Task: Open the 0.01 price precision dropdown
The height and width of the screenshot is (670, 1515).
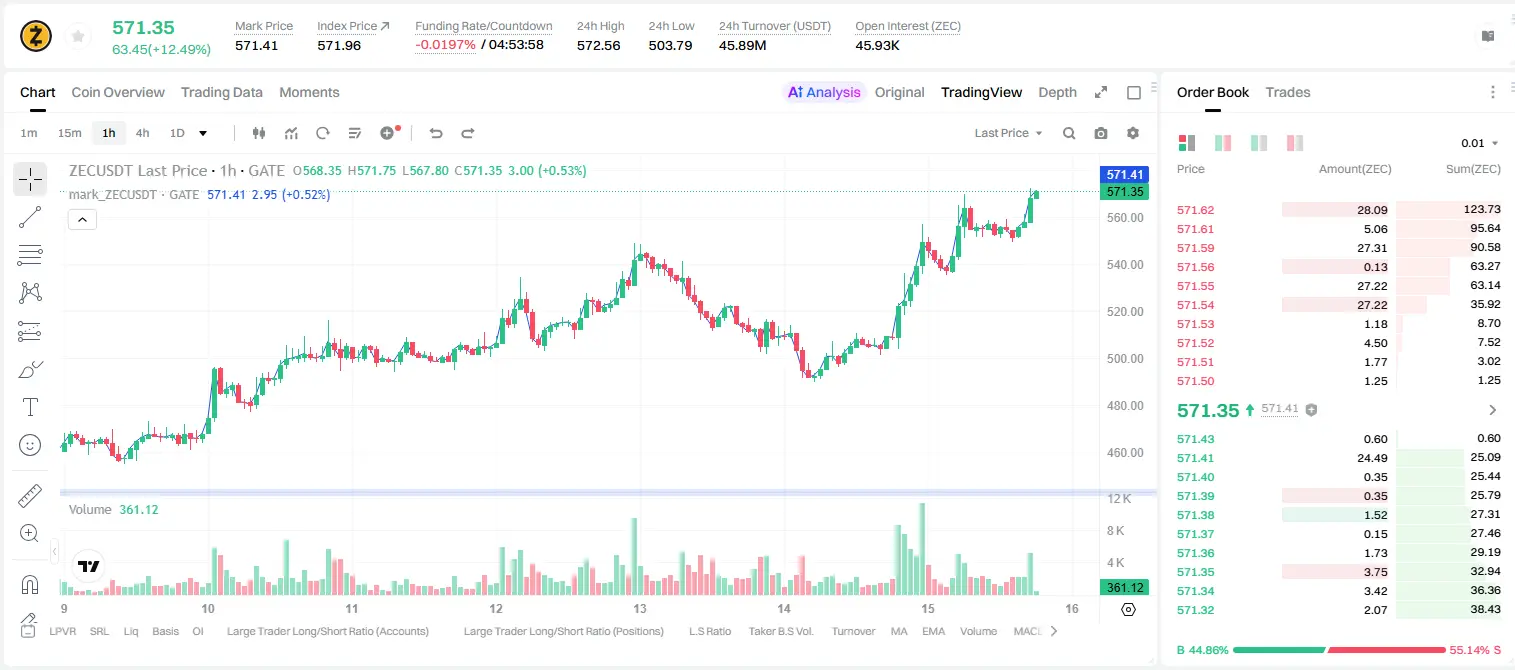Action: 1479,143
